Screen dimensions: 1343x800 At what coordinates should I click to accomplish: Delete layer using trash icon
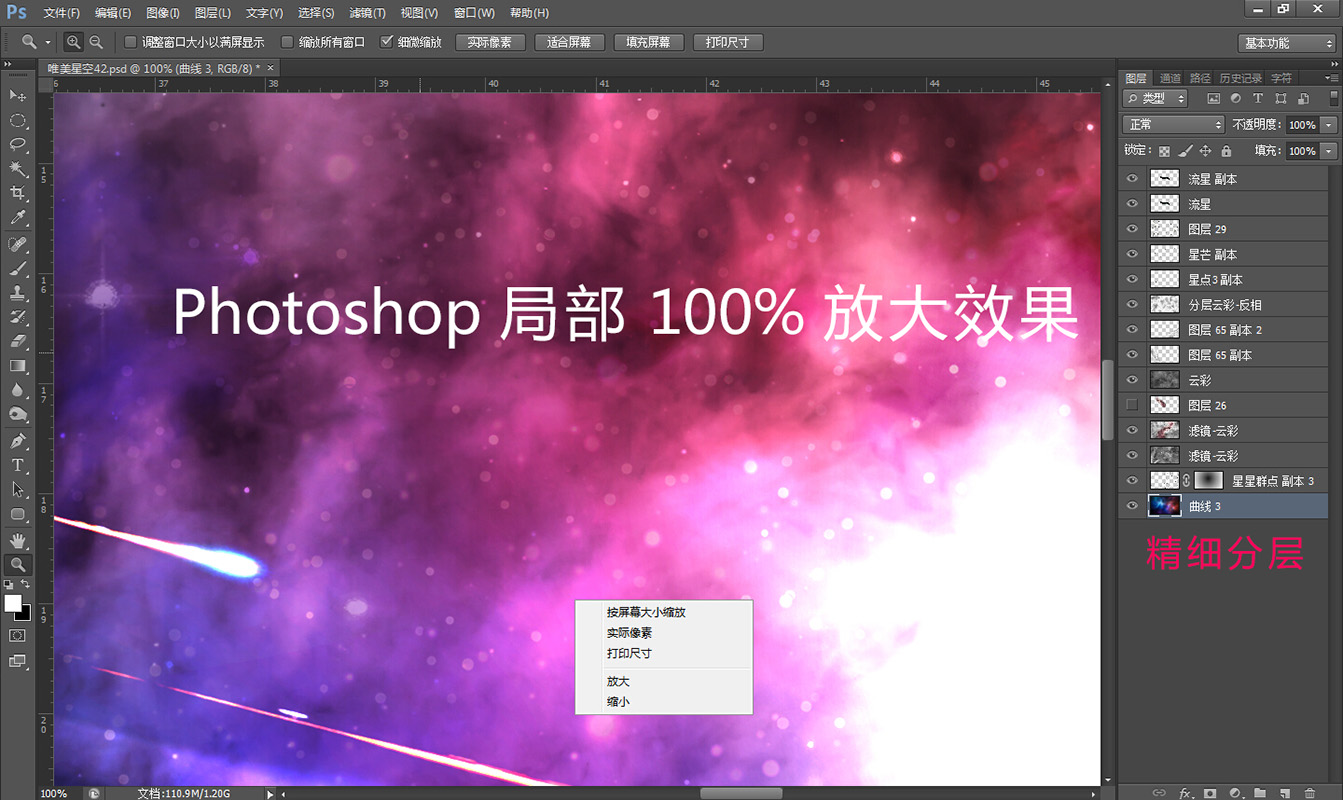click(1310, 793)
